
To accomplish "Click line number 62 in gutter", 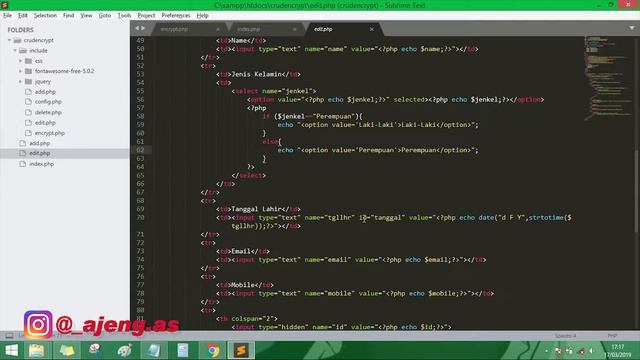I will [x=140, y=150].
